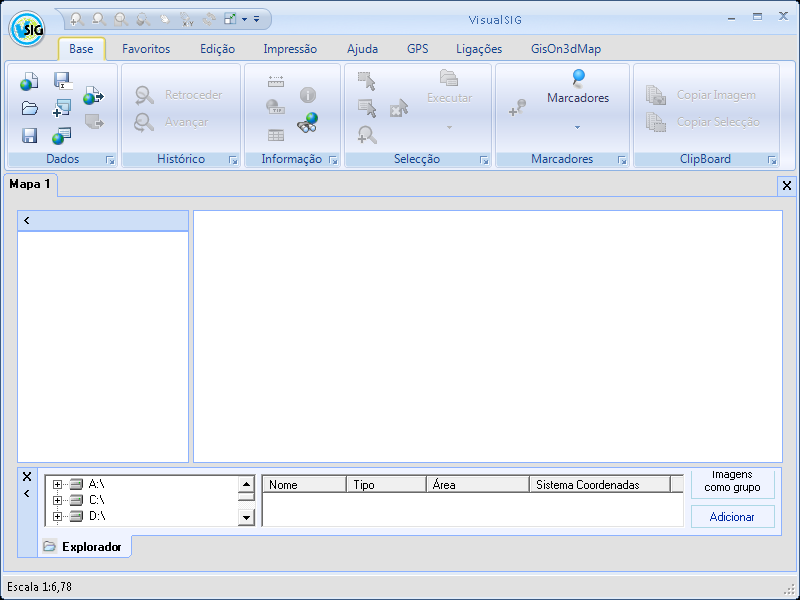800x600 pixels.
Task: Click the VisualSIG application logo button
Action: pyautogui.click(x=26, y=30)
